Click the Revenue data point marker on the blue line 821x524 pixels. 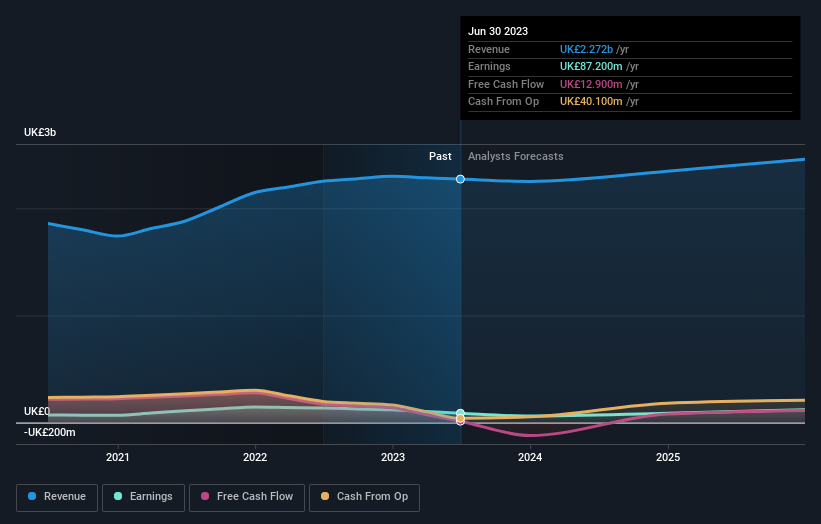click(x=460, y=179)
